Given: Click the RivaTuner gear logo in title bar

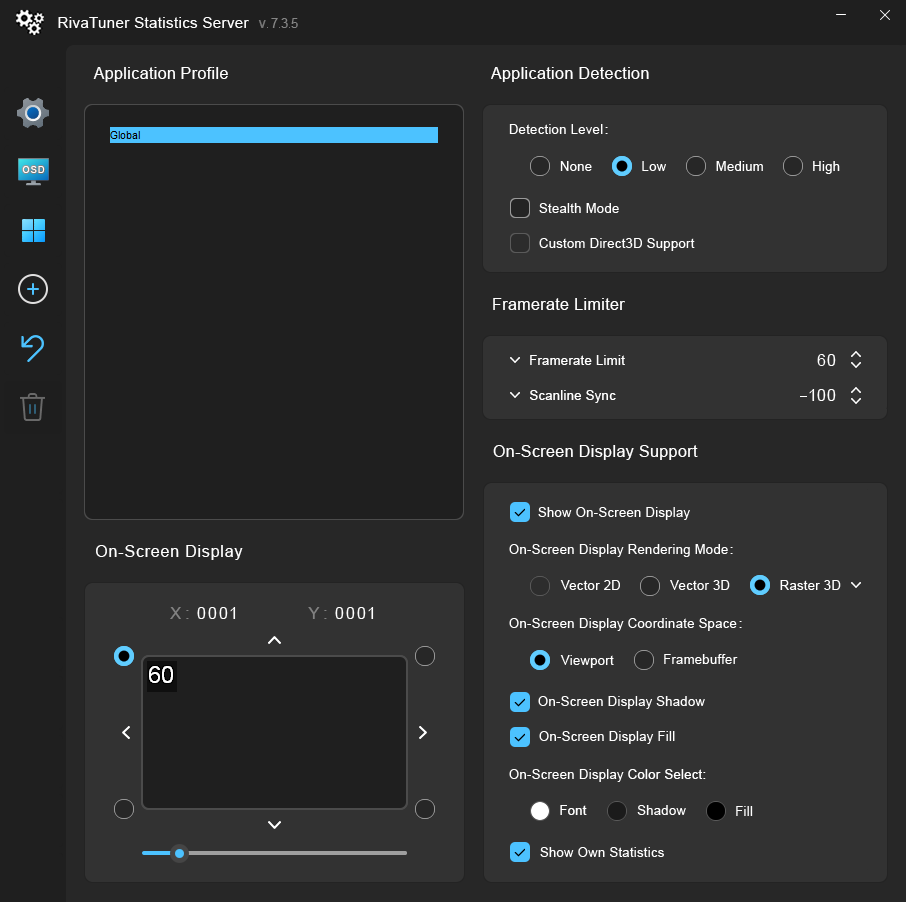Looking at the screenshot, I should click(29, 22).
